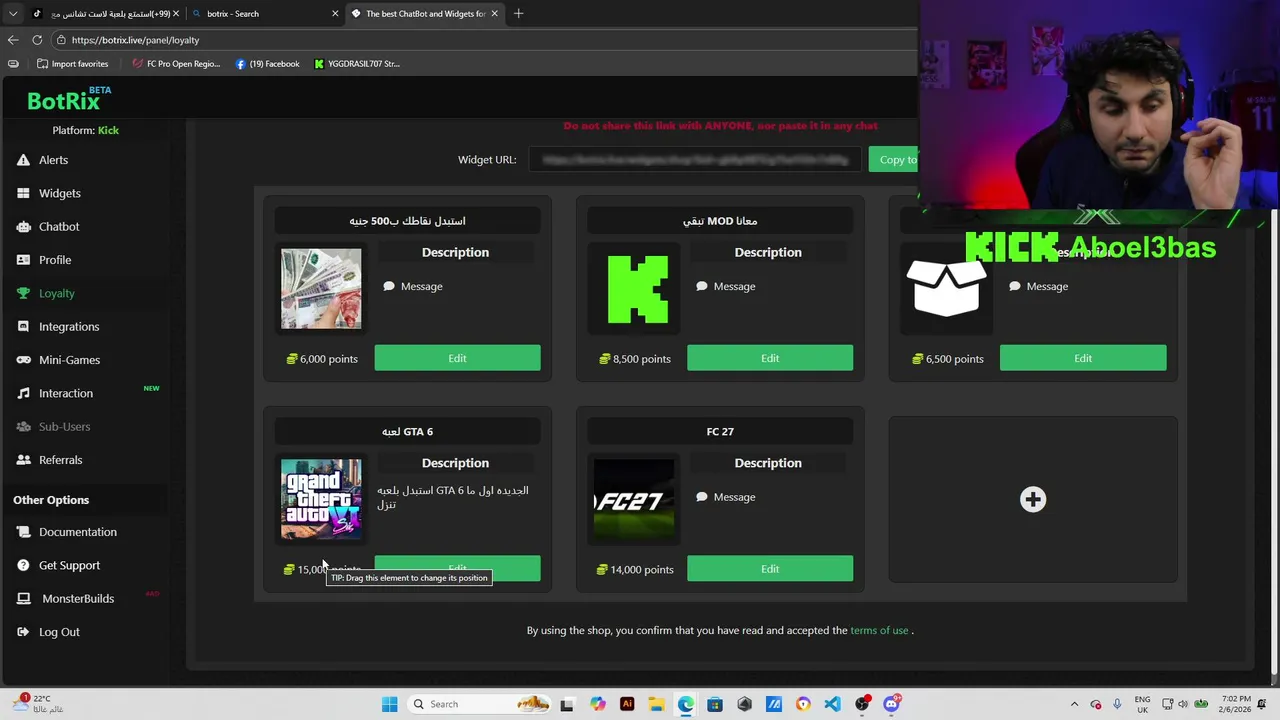This screenshot has height=720, width=1280.
Task: Open the (19) Facebook bookmark
Action: coord(267,64)
